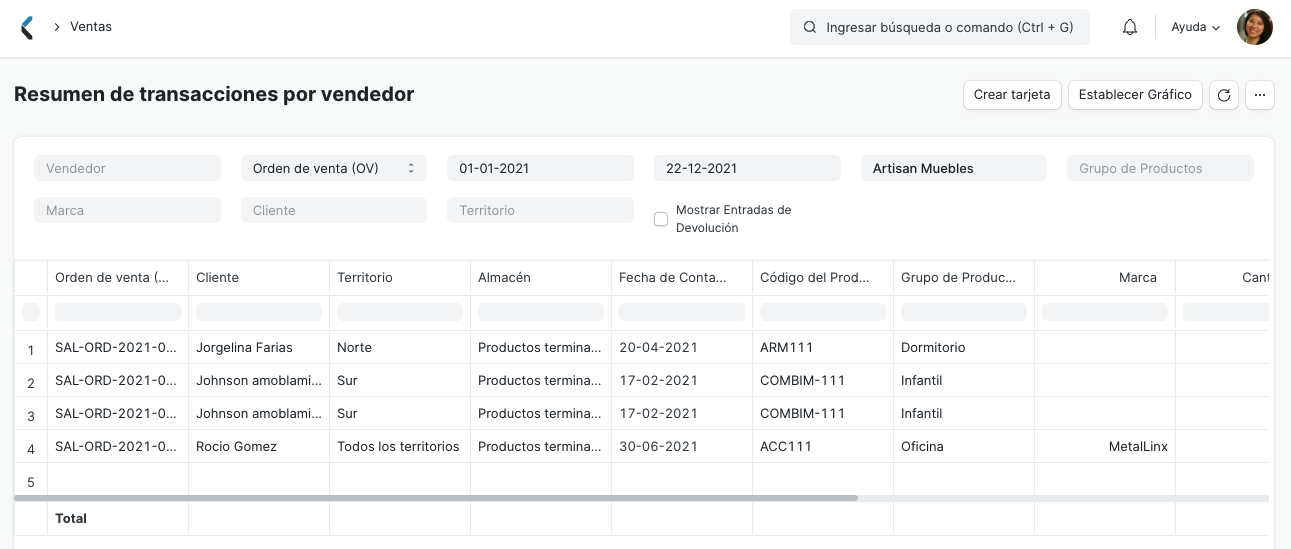Click the Establecer Gráfico button
The image size is (1291, 549).
click(1135, 95)
